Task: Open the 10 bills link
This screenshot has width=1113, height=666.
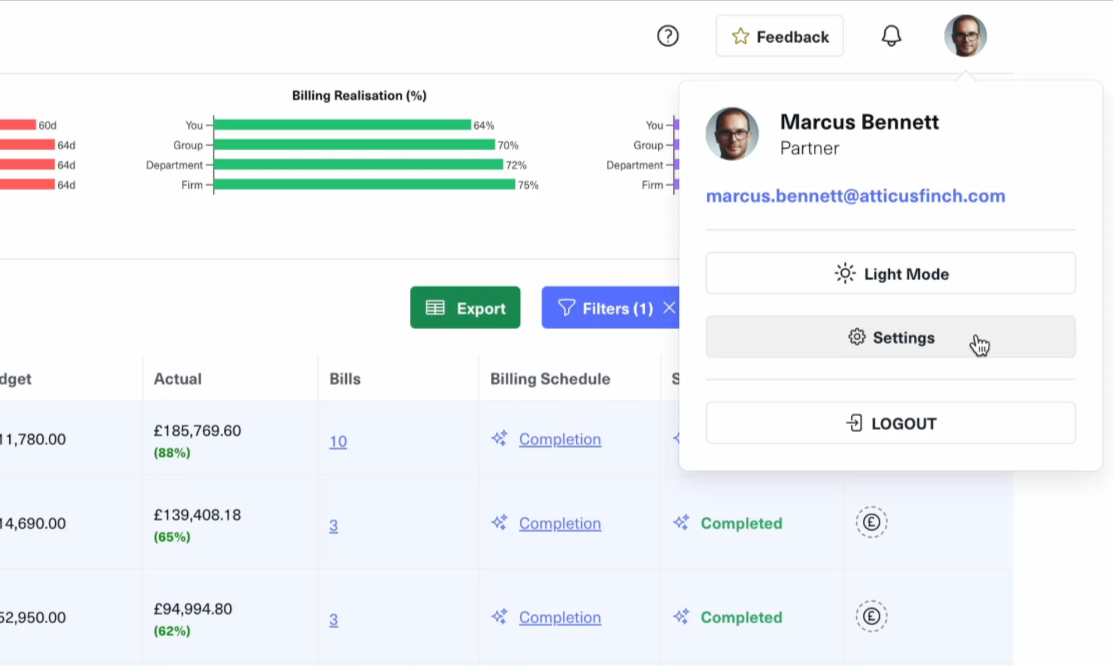Action: 338,441
